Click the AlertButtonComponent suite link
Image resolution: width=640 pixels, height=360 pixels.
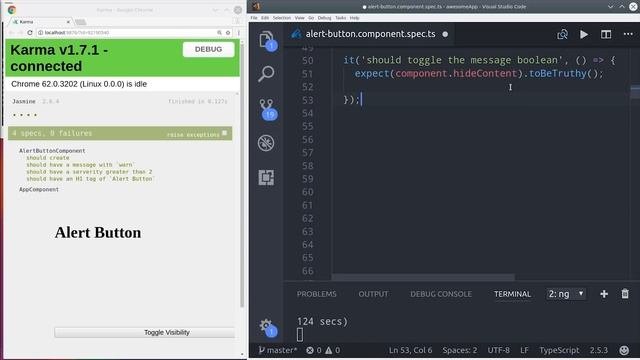pyautogui.click(x=52, y=151)
